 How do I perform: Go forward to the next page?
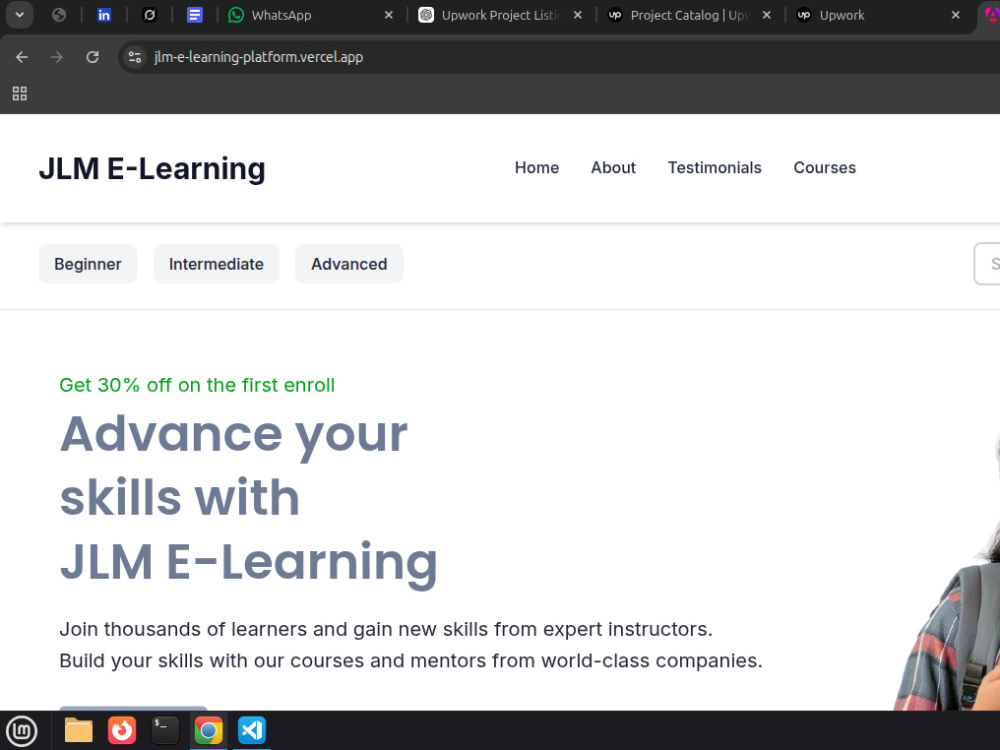(57, 57)
